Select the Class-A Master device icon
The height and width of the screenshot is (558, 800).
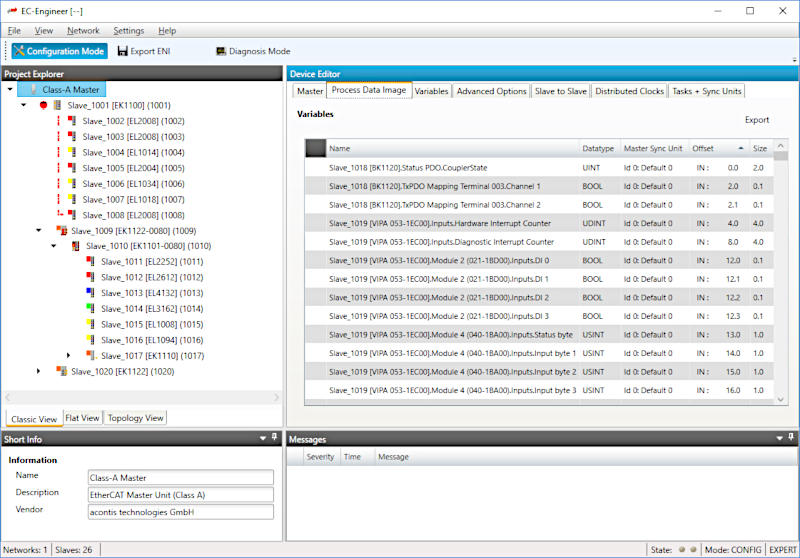(x=32, y=89)
